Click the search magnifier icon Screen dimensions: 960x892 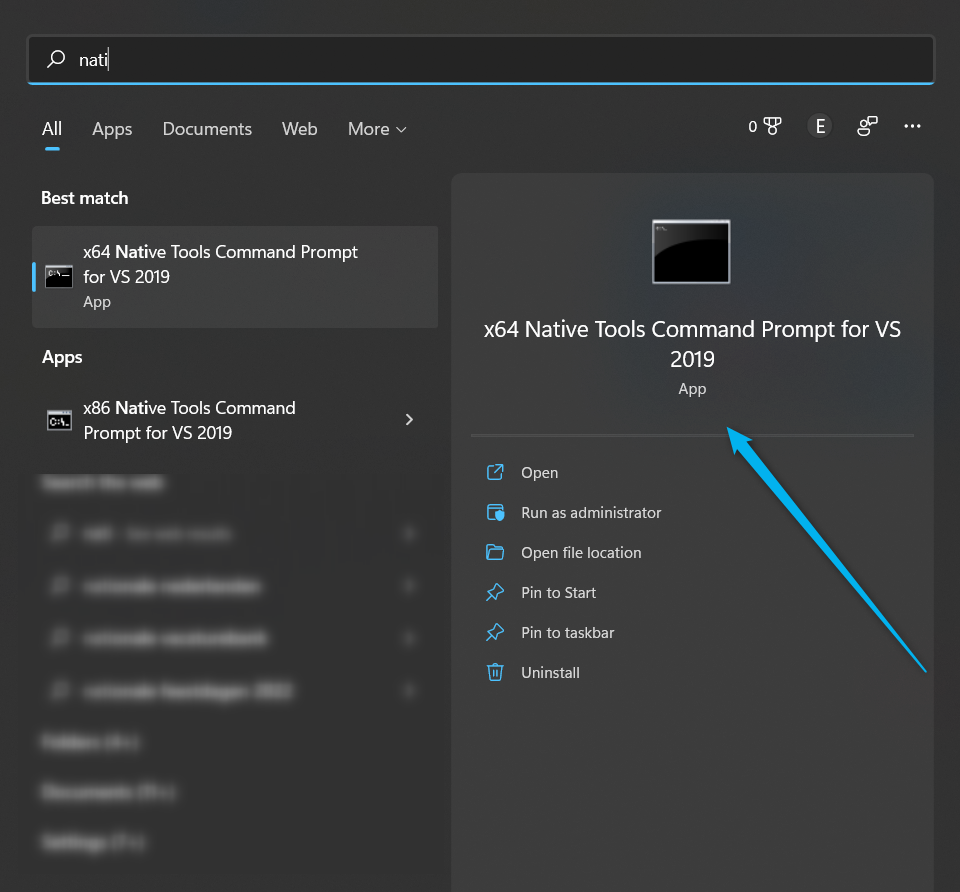56,59
